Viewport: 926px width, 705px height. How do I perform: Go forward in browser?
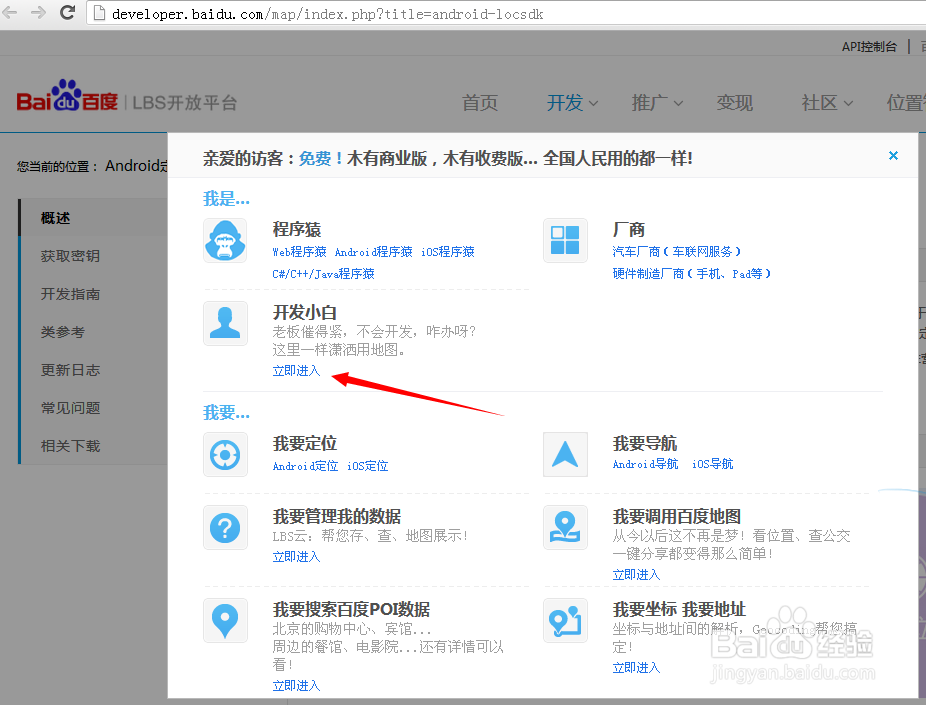(x=38, y=12)
